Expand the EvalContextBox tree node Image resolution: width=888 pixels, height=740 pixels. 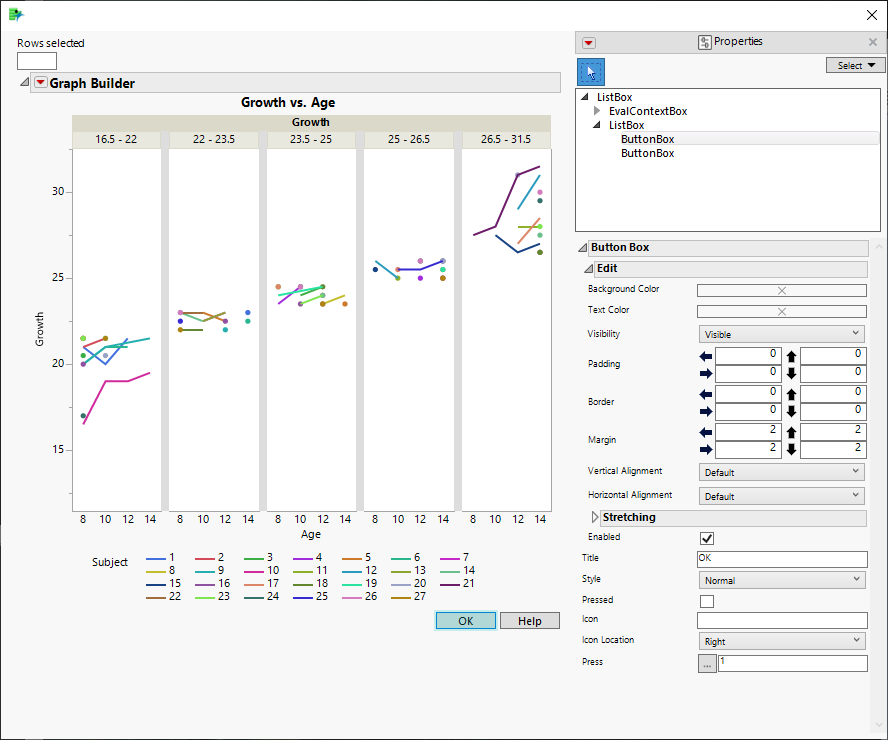[596, 111]
